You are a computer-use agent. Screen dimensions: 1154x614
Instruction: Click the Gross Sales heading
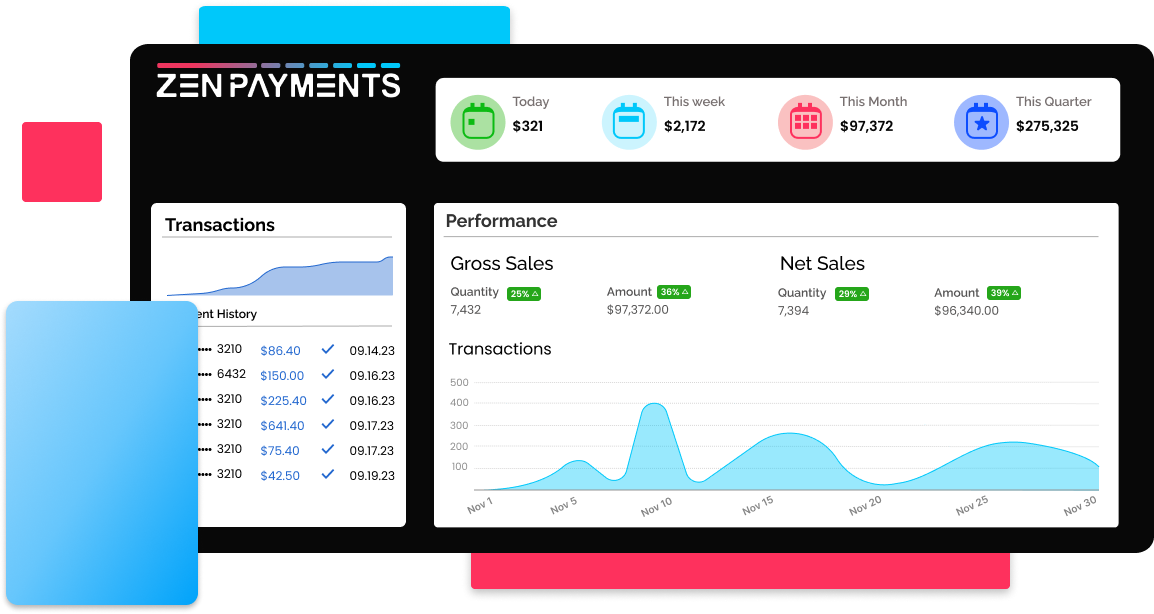point(501,264)
